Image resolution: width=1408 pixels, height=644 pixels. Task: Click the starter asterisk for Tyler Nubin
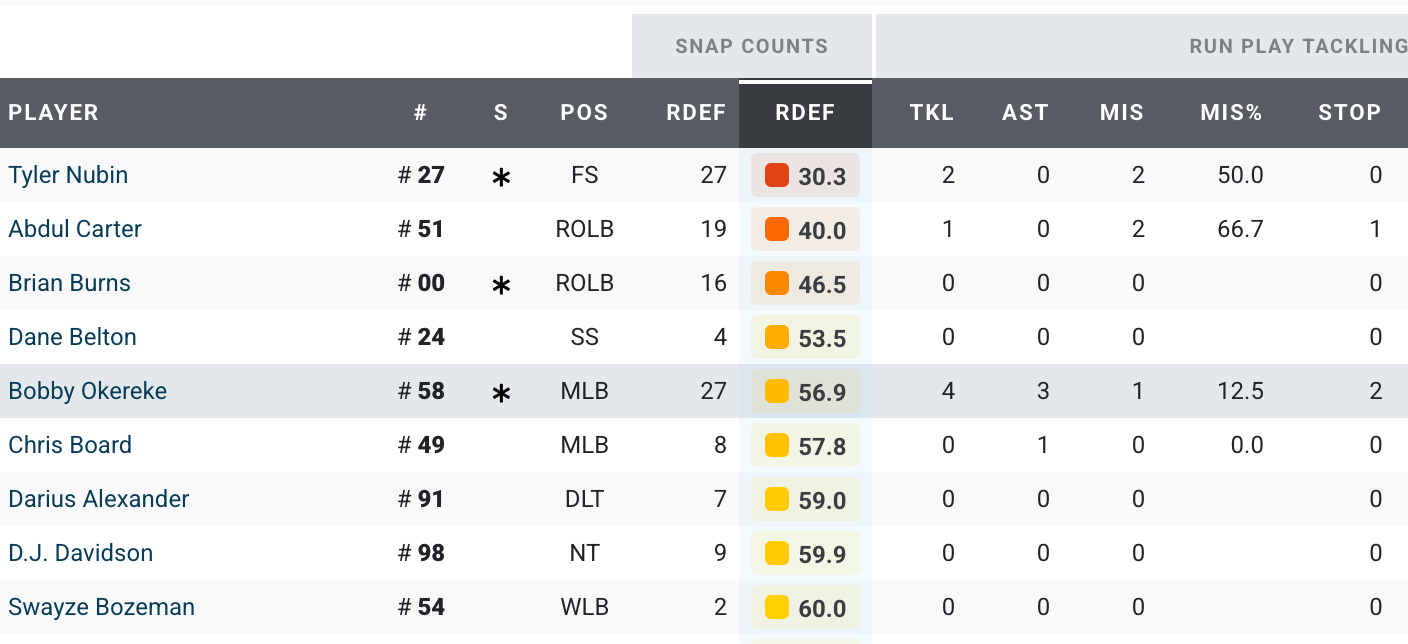pyautogui.click(x=501, y=177)
